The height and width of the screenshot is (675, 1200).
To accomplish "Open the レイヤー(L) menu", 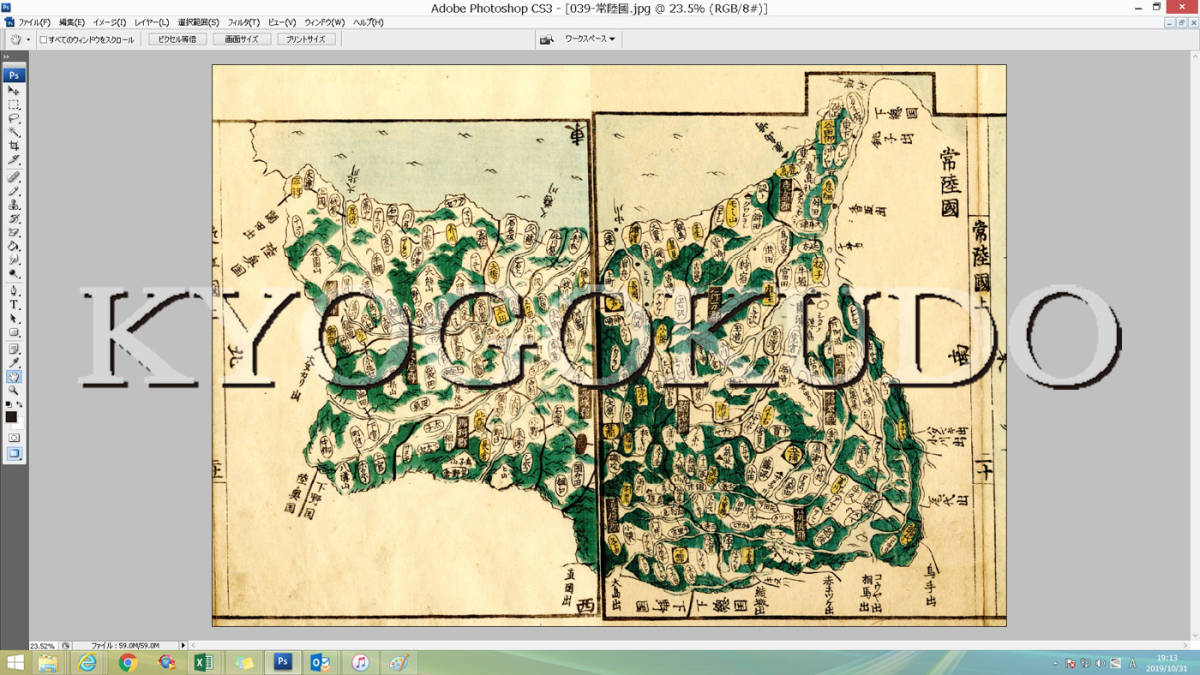I will click(x=152, y=22).
